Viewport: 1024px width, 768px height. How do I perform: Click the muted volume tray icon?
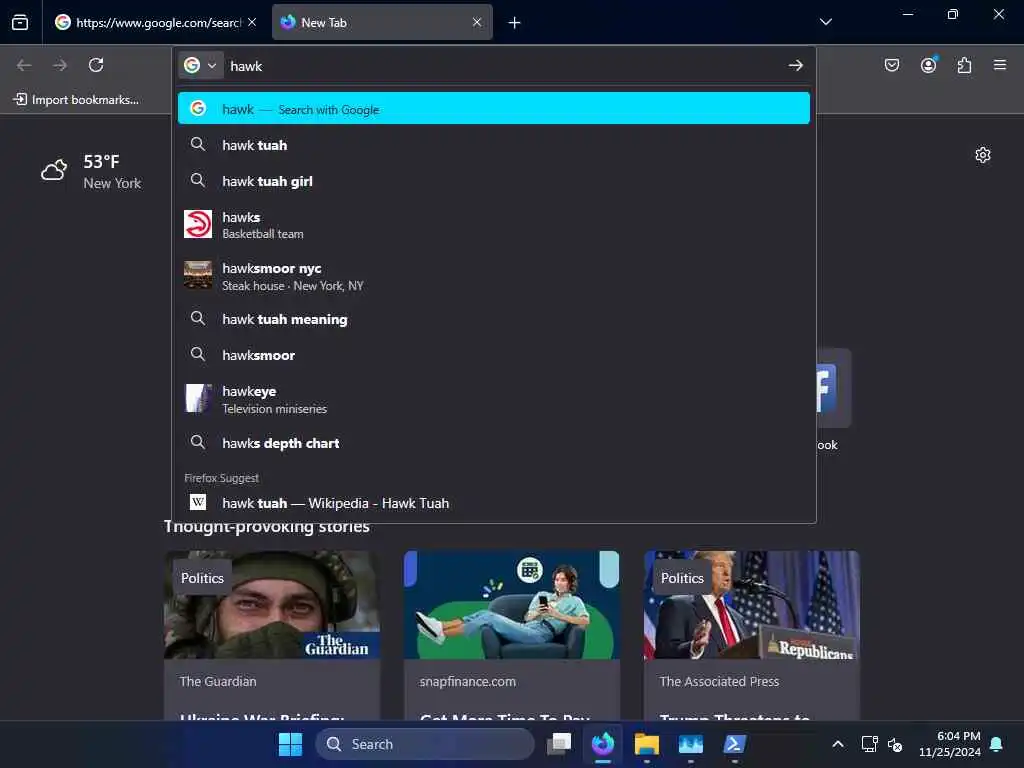(895, 744)
